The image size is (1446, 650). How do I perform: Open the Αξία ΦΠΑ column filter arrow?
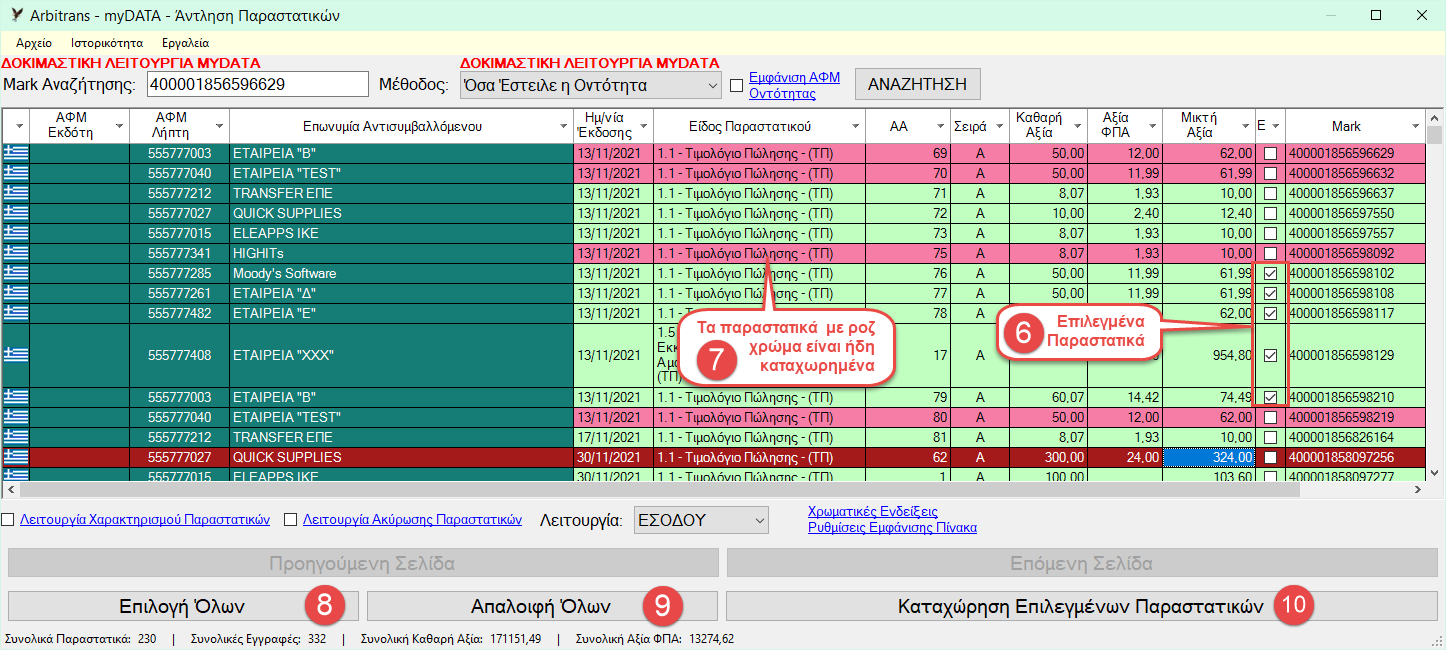coord(1152,126)
